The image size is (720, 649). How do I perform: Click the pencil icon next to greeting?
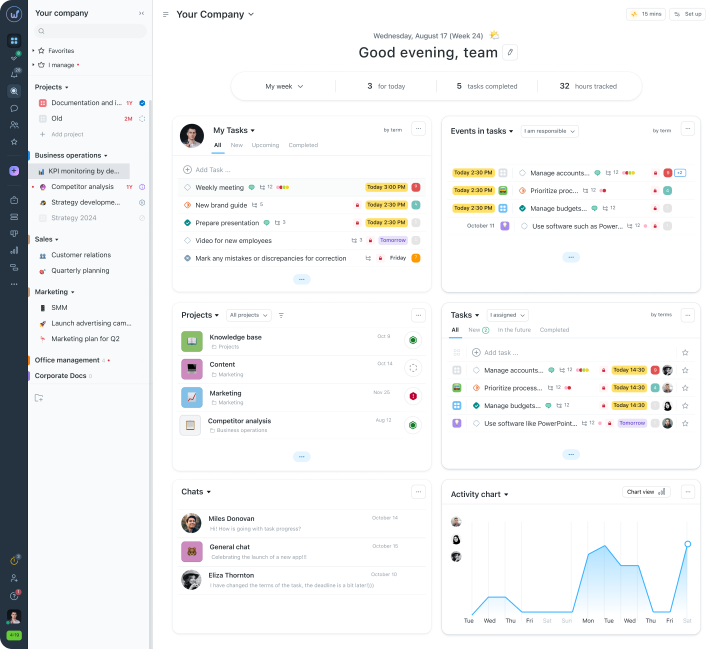pos(510,52)
